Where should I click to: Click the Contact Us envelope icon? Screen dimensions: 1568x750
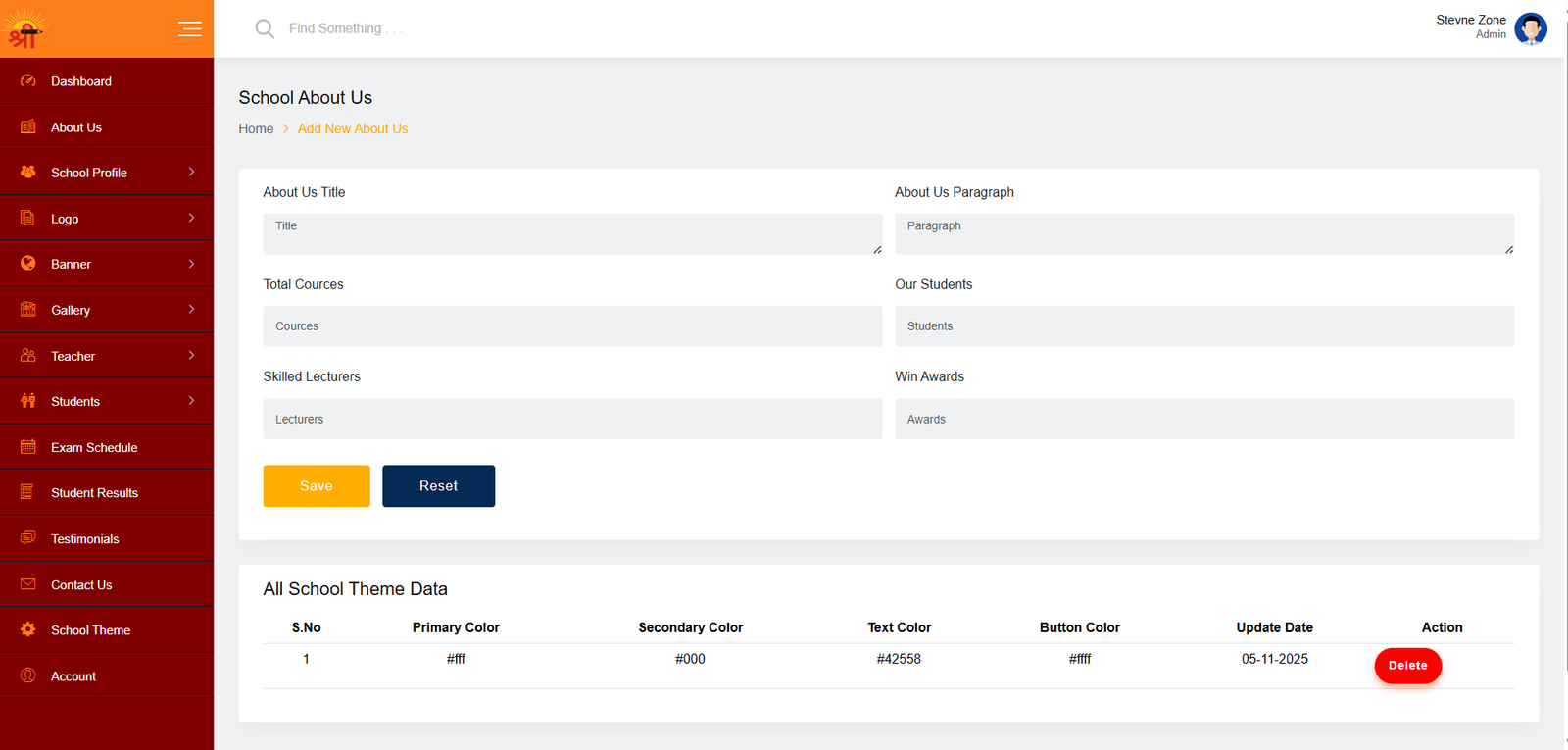click(28, 583)
